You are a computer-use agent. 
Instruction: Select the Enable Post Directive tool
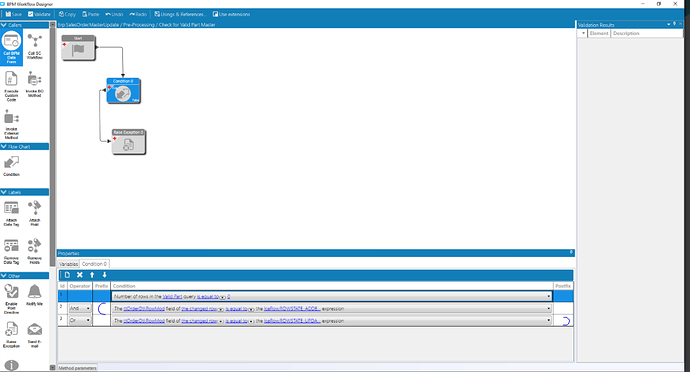[x=11, y=298]
